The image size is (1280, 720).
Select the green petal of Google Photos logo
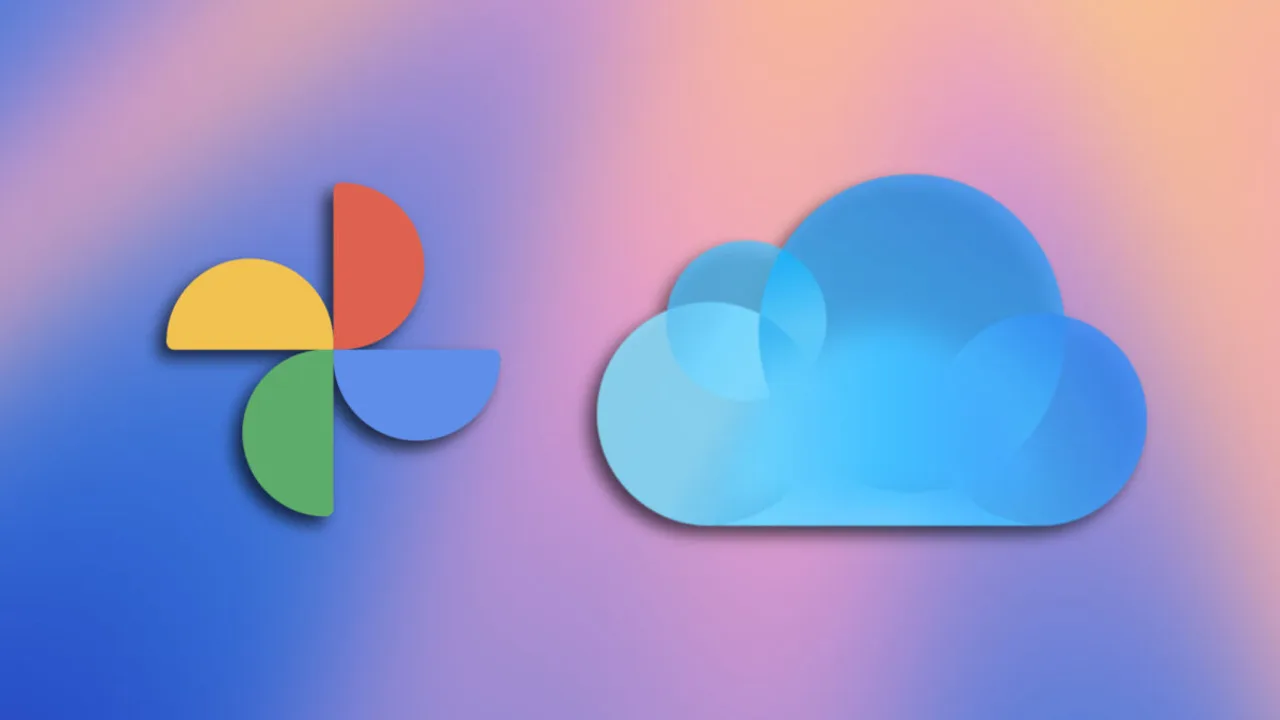click(288, 433)
